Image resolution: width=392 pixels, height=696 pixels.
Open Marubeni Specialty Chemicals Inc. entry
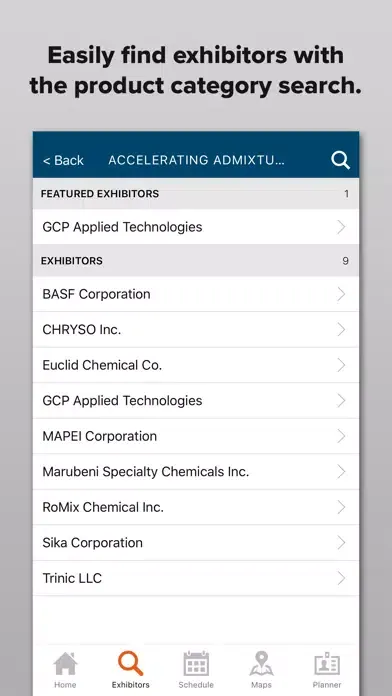[x=196, y=471]
